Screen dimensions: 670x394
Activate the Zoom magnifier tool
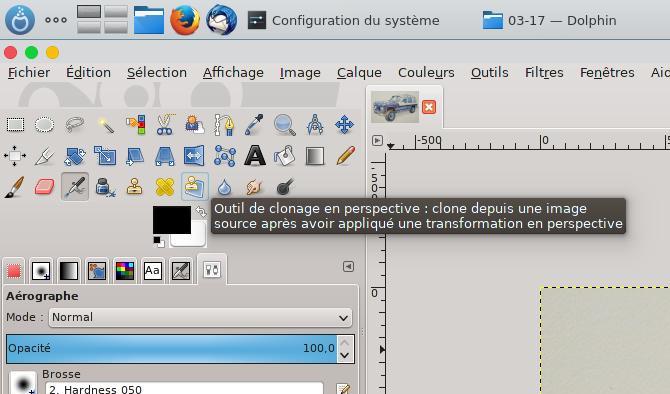tap(284, 125)
